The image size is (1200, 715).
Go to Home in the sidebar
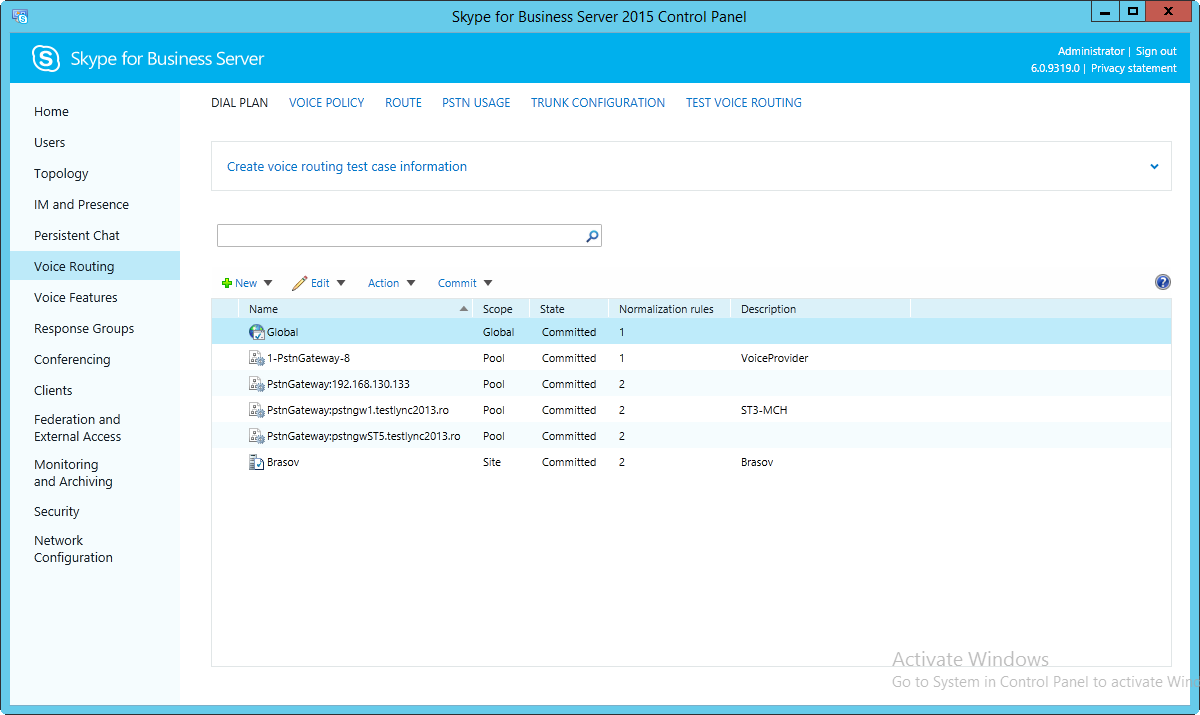click(x=51, y=112)
